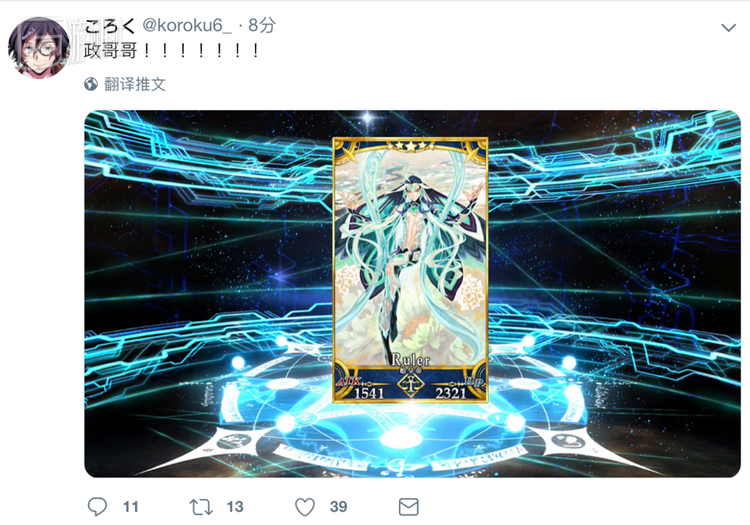Click the reply speech bubble icon
The image size is (750, 525).
98,507
